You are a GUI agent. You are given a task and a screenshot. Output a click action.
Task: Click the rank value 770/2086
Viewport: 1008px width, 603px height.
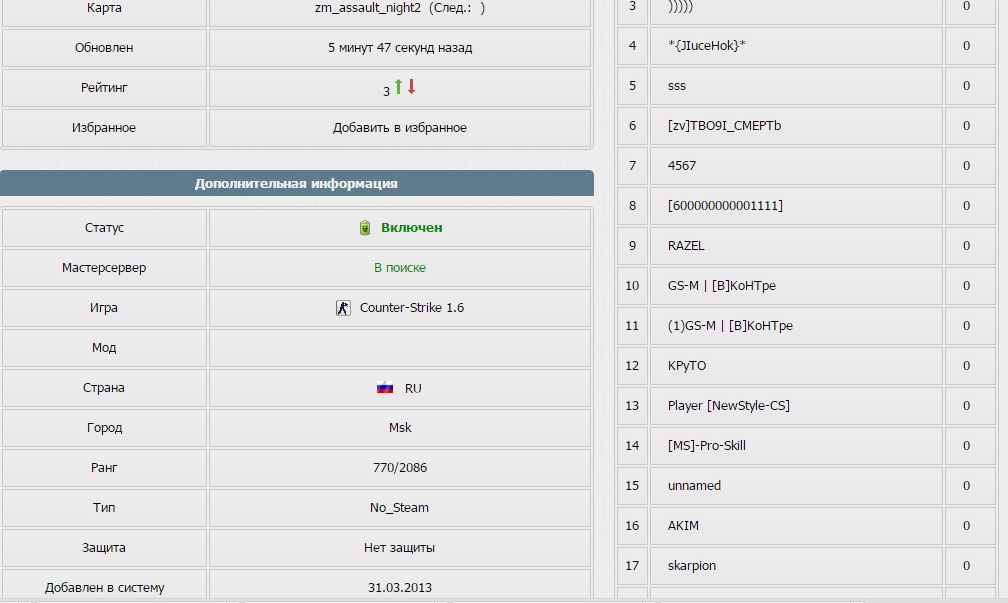(x=400, y=467)
